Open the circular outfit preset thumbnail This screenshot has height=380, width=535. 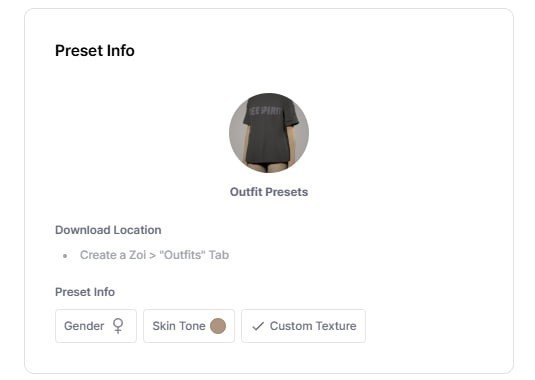pos(269,133)
